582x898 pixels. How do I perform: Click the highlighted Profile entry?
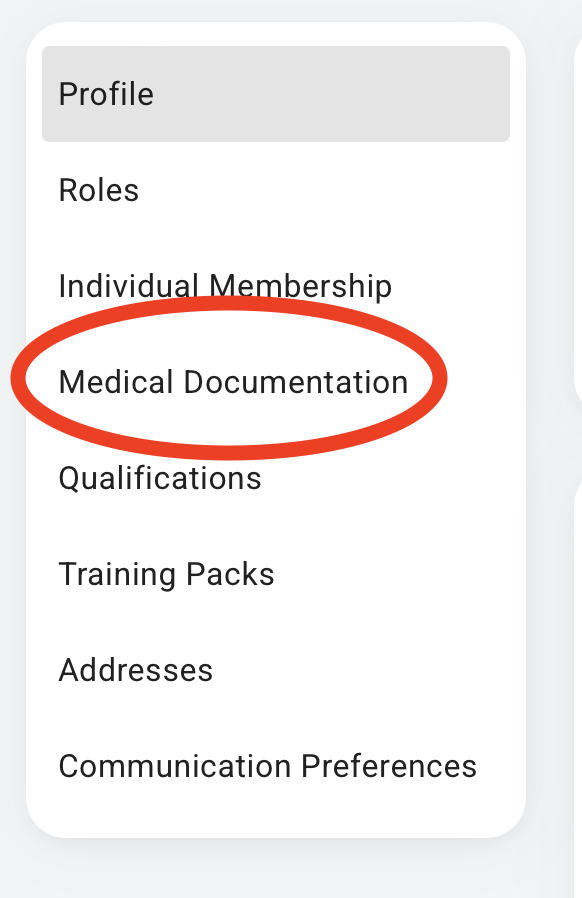[x=106, y=93]
